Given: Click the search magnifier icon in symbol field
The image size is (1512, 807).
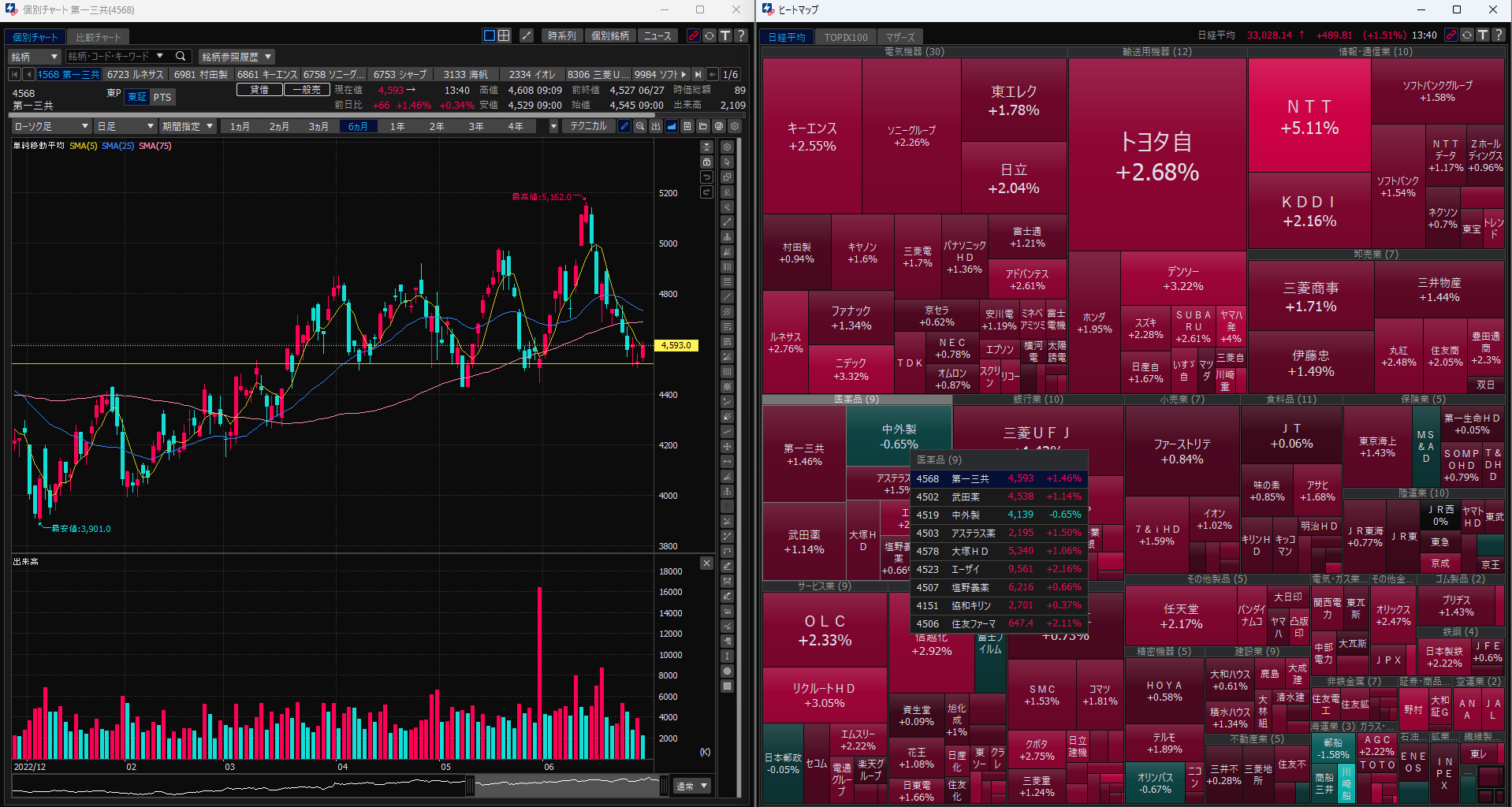Looking at the screenshot, I should (181, 56).
